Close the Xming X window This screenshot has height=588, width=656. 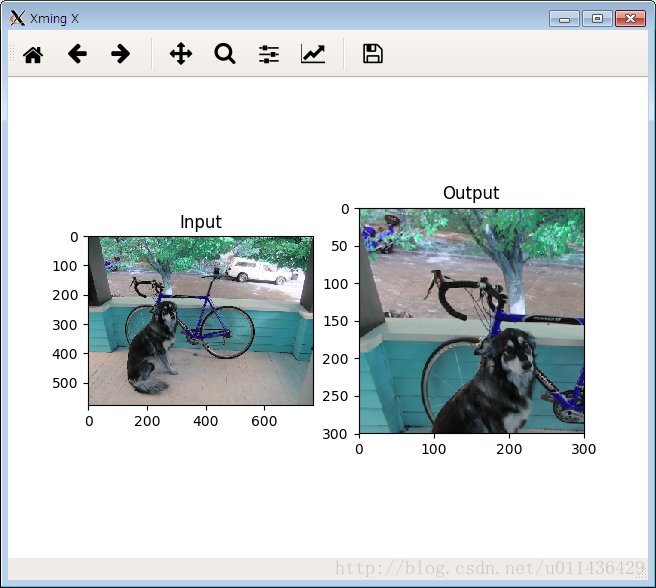(x=630, y=19)
